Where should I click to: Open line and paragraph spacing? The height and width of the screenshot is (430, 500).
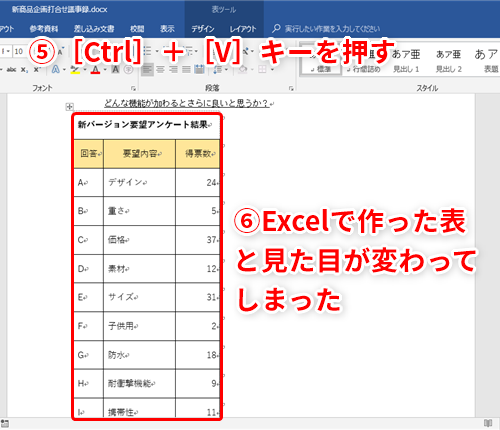coord(218,70)
